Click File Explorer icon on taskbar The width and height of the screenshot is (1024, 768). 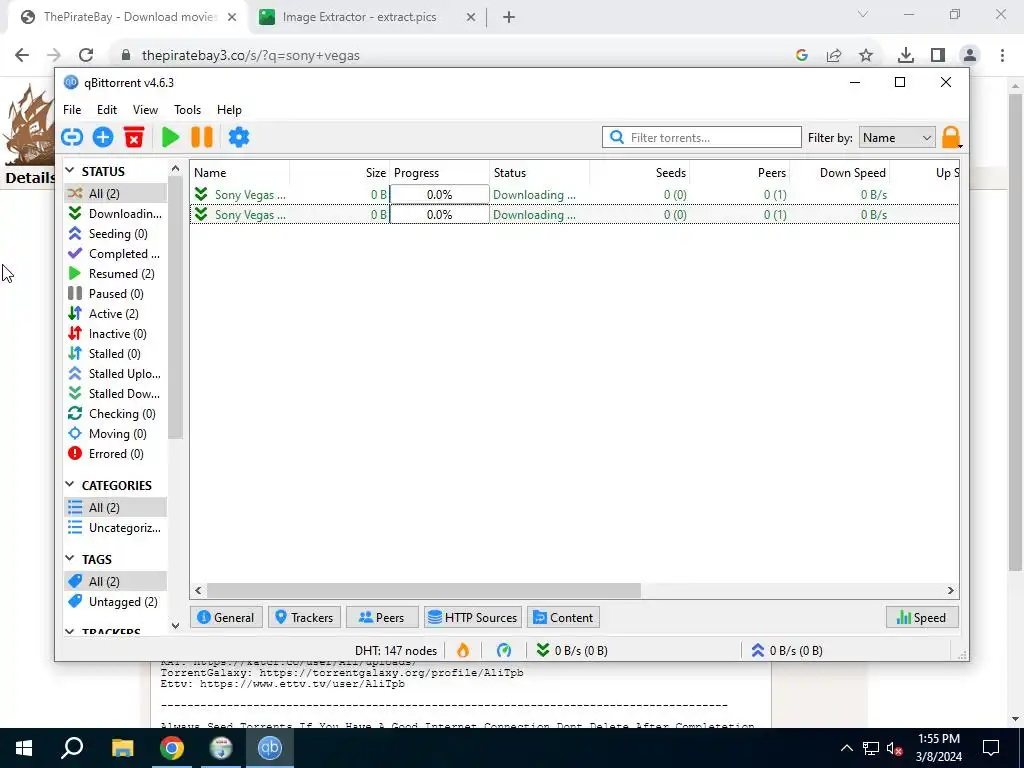tap(122, 748)
